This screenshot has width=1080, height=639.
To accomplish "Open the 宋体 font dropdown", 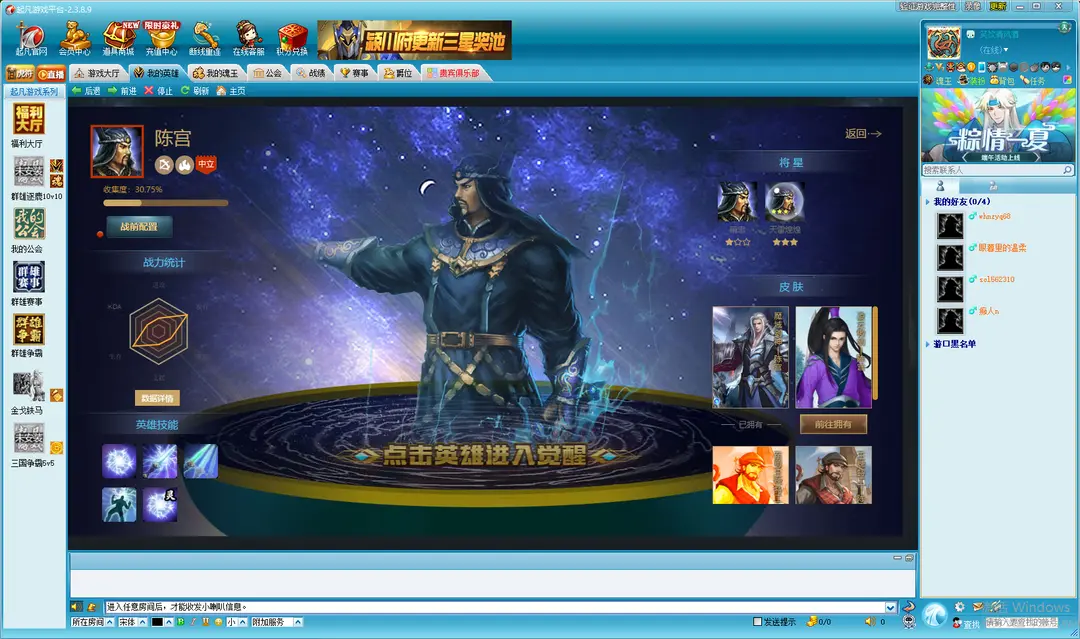I will pyautogui.click(x=132, y=622).
